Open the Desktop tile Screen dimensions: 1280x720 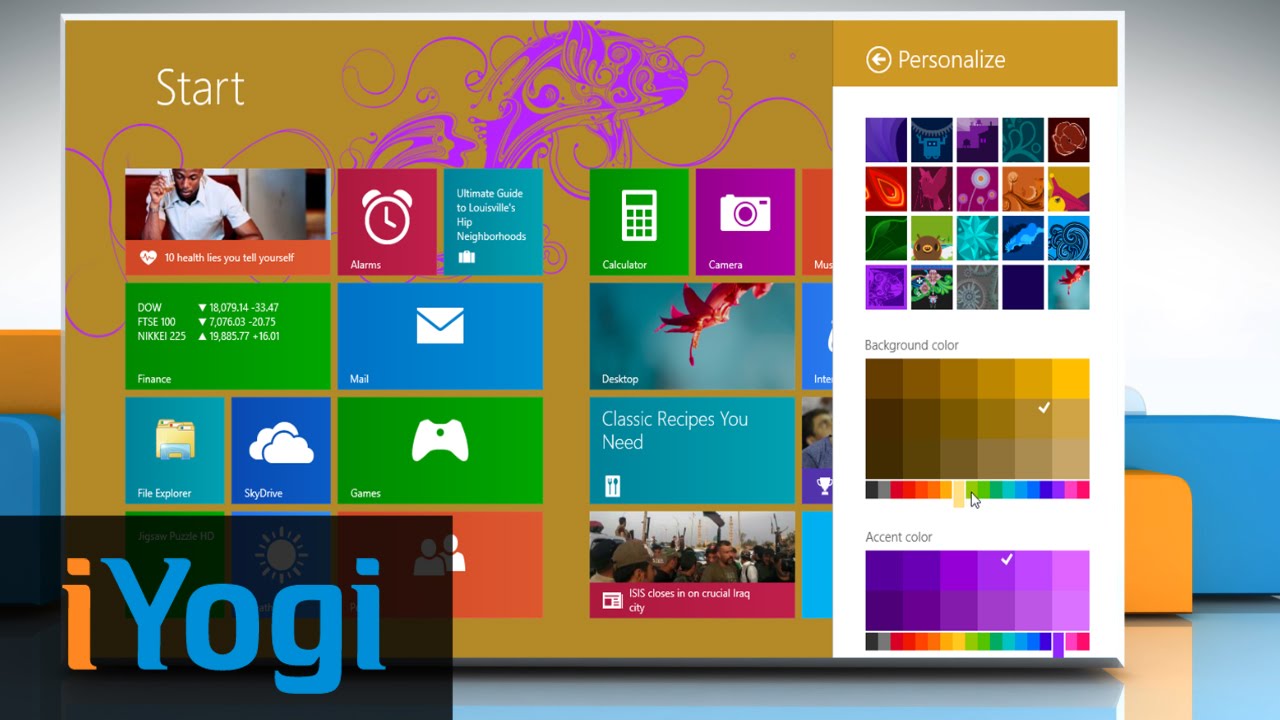(692, 336)
